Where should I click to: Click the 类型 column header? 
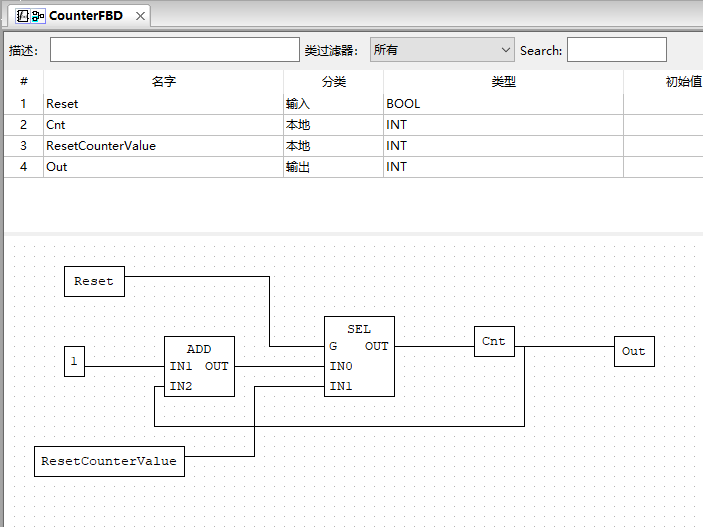pos(503,82)
